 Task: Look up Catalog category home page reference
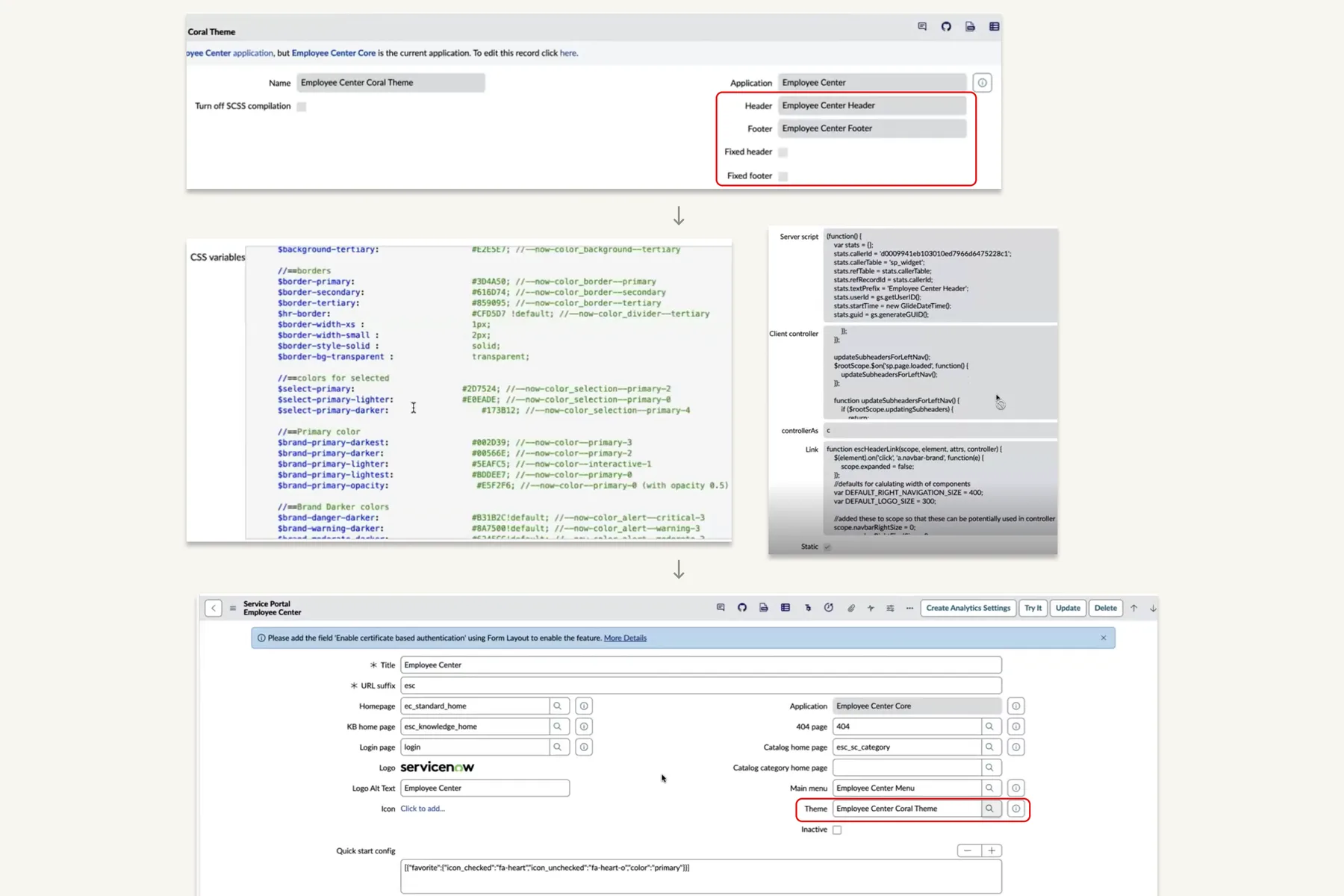(990, 768)
